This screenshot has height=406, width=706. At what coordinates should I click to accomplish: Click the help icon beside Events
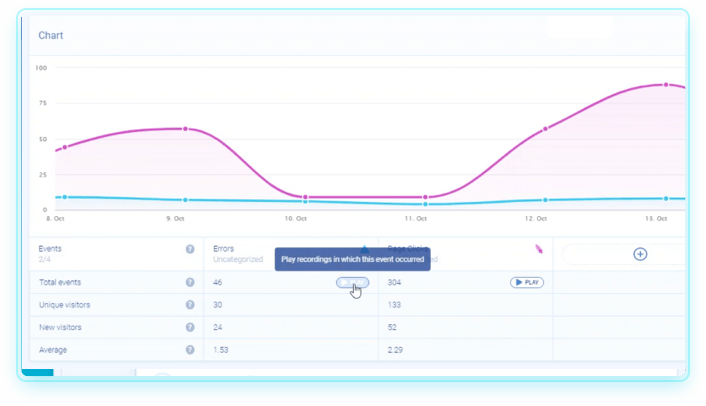(190, 249)
